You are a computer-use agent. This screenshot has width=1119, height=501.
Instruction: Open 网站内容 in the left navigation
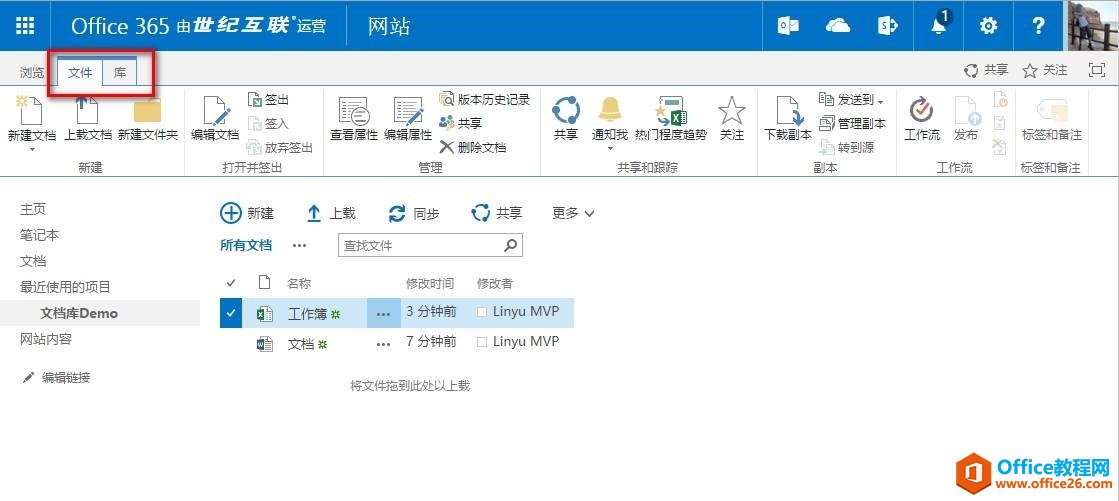pos(46,339)
